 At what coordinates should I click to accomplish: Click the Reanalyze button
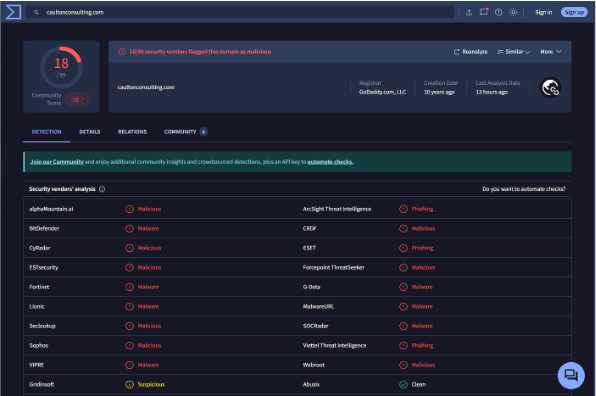pyautogui.click(x=471, y=52)
